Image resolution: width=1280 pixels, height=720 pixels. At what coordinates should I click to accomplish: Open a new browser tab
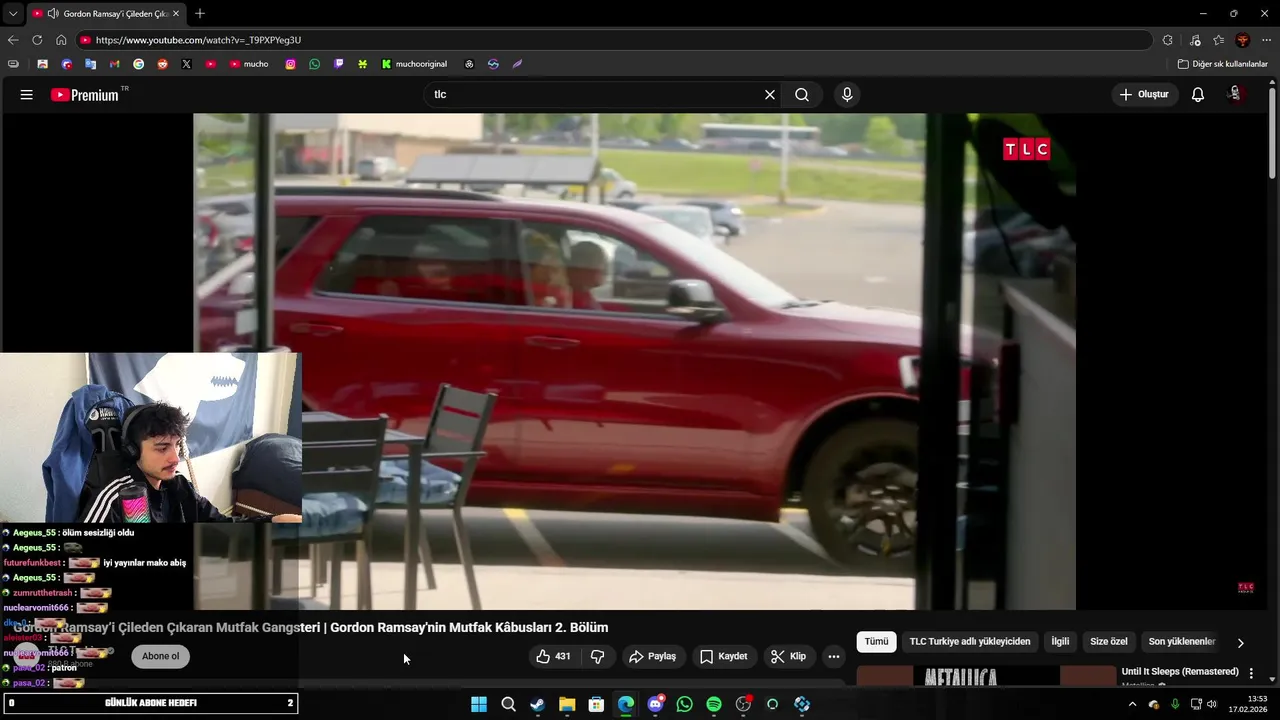click(200, 13)
